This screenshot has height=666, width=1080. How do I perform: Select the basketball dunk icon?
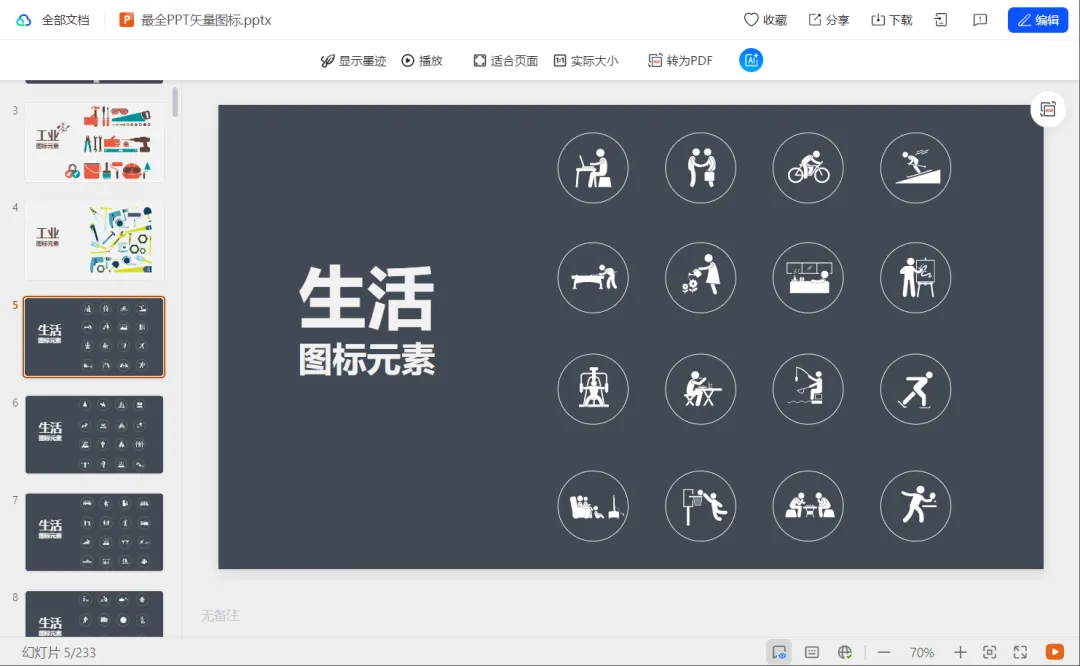[700, 506]
